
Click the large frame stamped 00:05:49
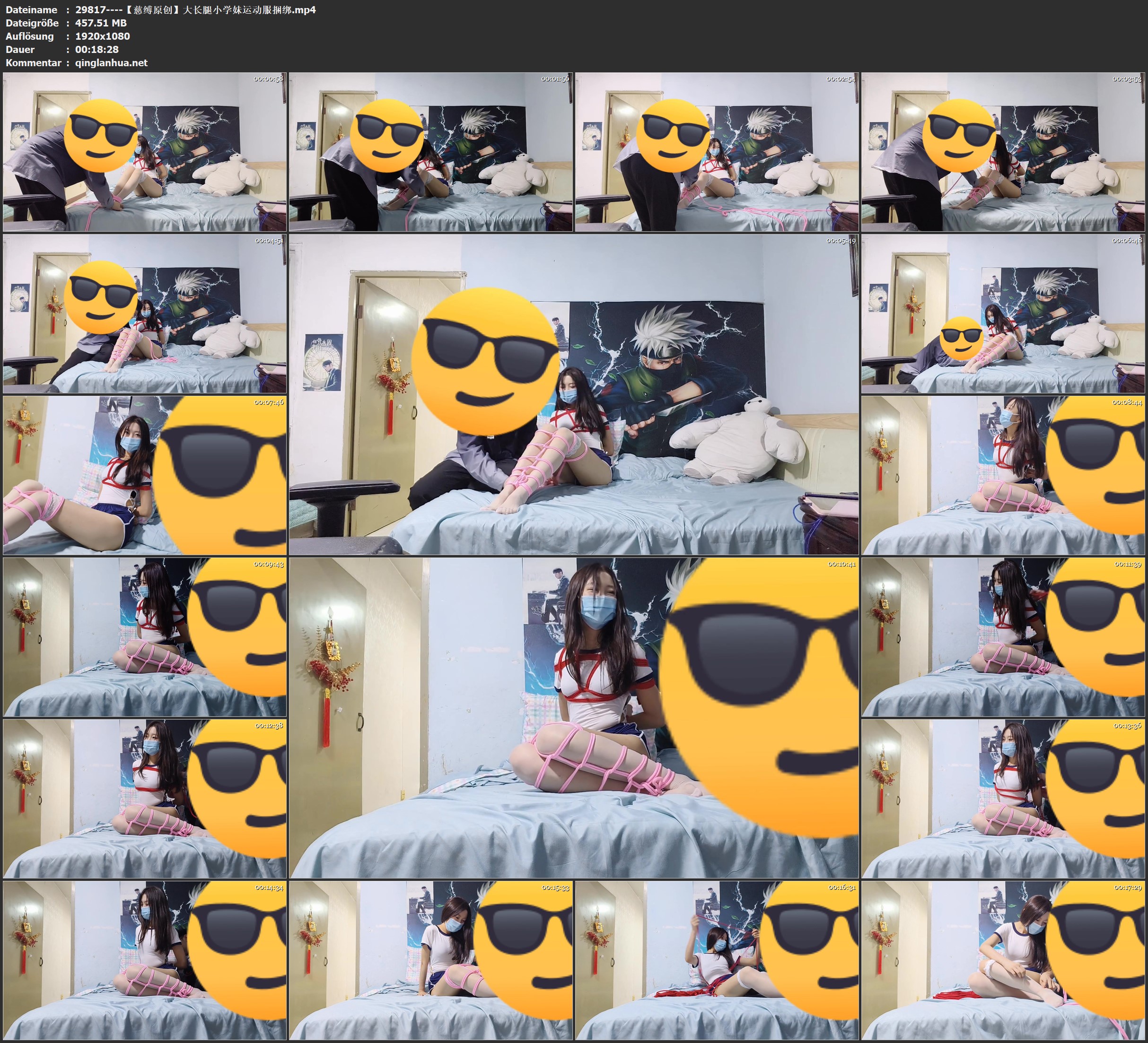click(573, 394)
